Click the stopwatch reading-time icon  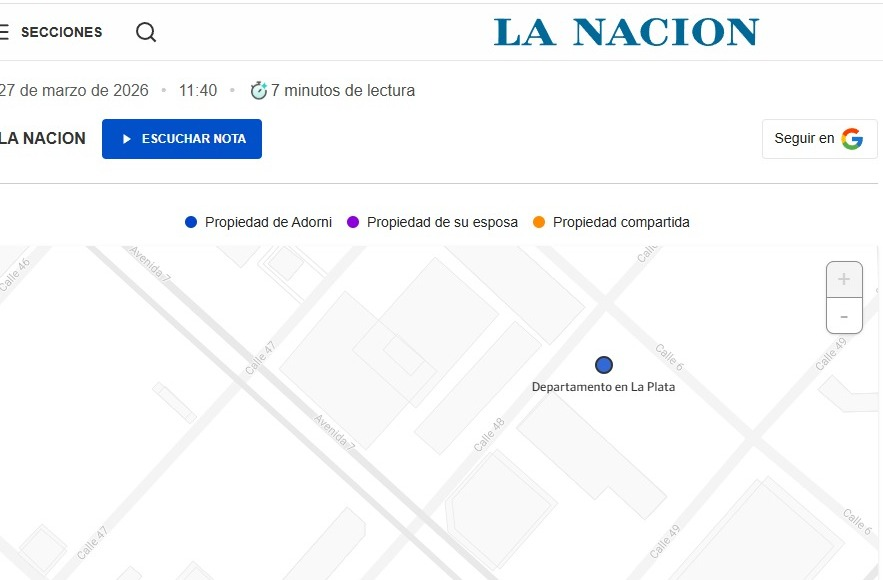[258, 91]
